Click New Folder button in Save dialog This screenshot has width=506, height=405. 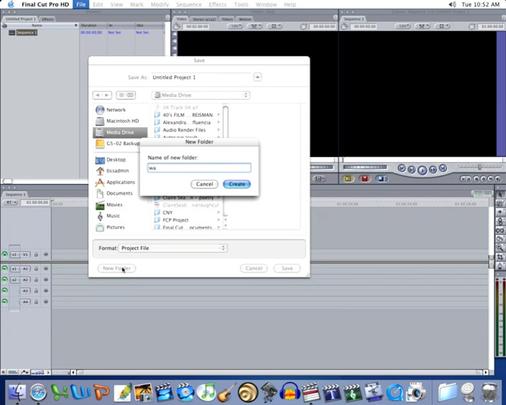click(117, 268)
